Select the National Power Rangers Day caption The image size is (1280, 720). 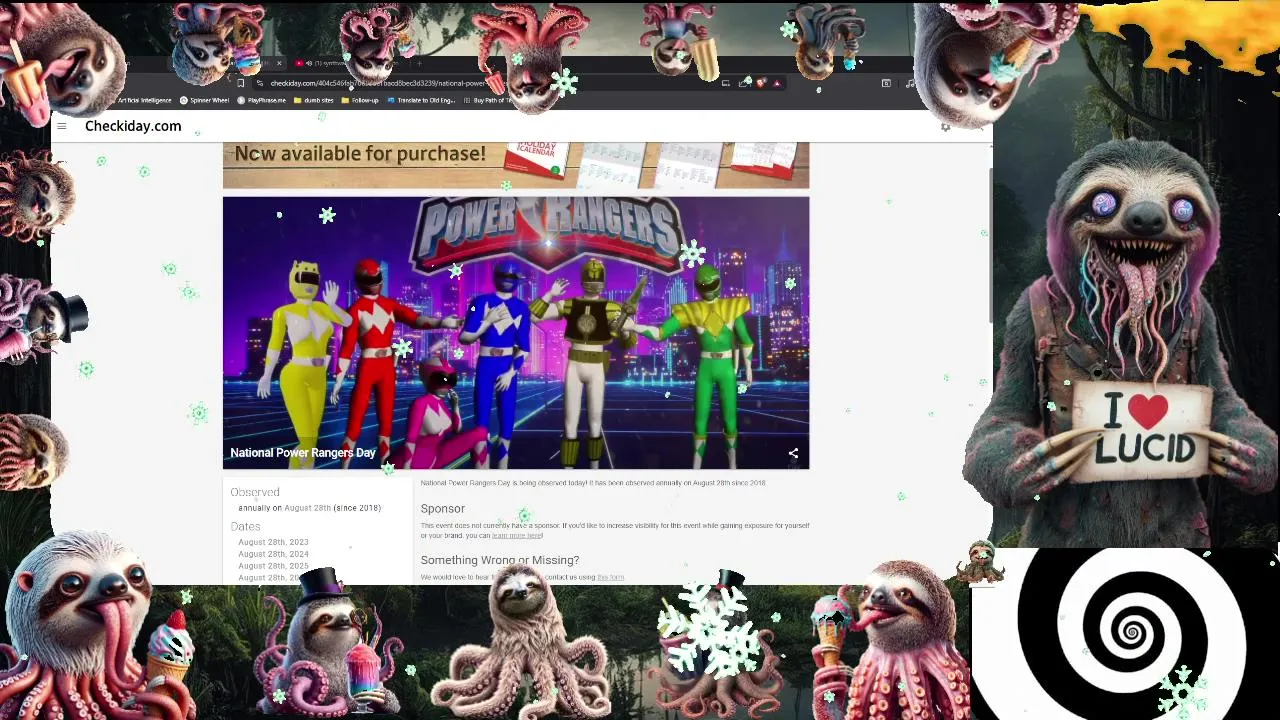tap(303, 453)
